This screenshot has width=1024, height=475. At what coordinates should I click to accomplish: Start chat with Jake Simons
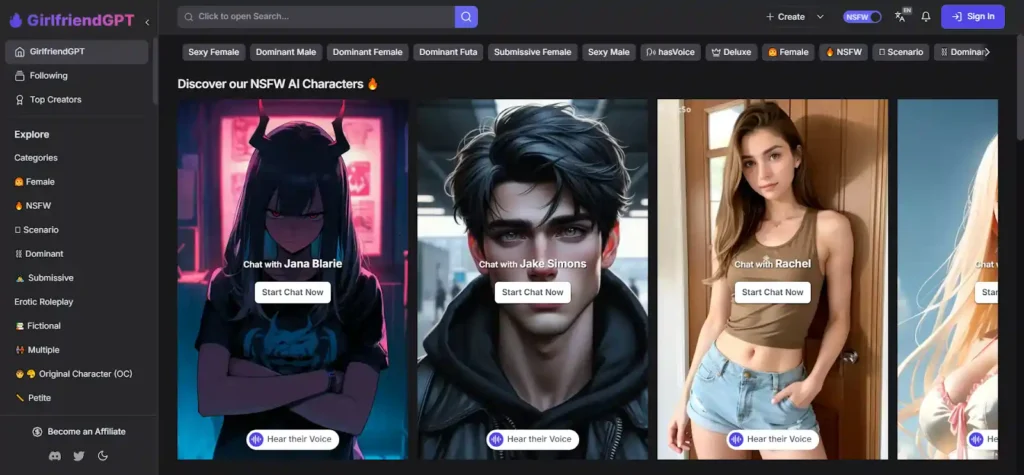click(x=532, y=292)
